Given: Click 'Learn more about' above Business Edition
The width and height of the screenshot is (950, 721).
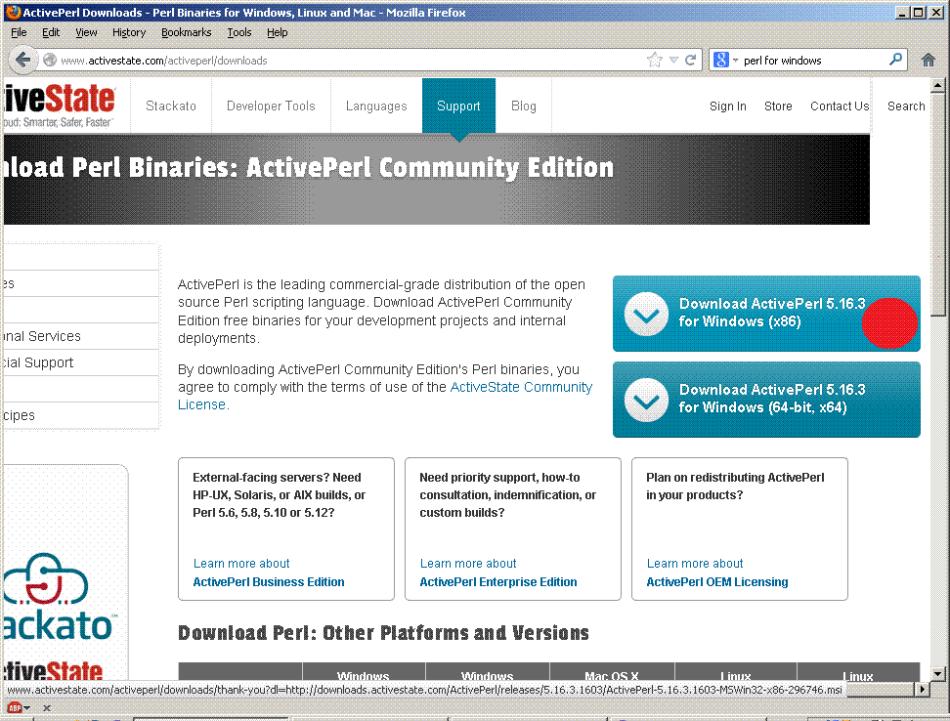Looking at the screenshot, I should pyautogui.click(x=241, y=563).
